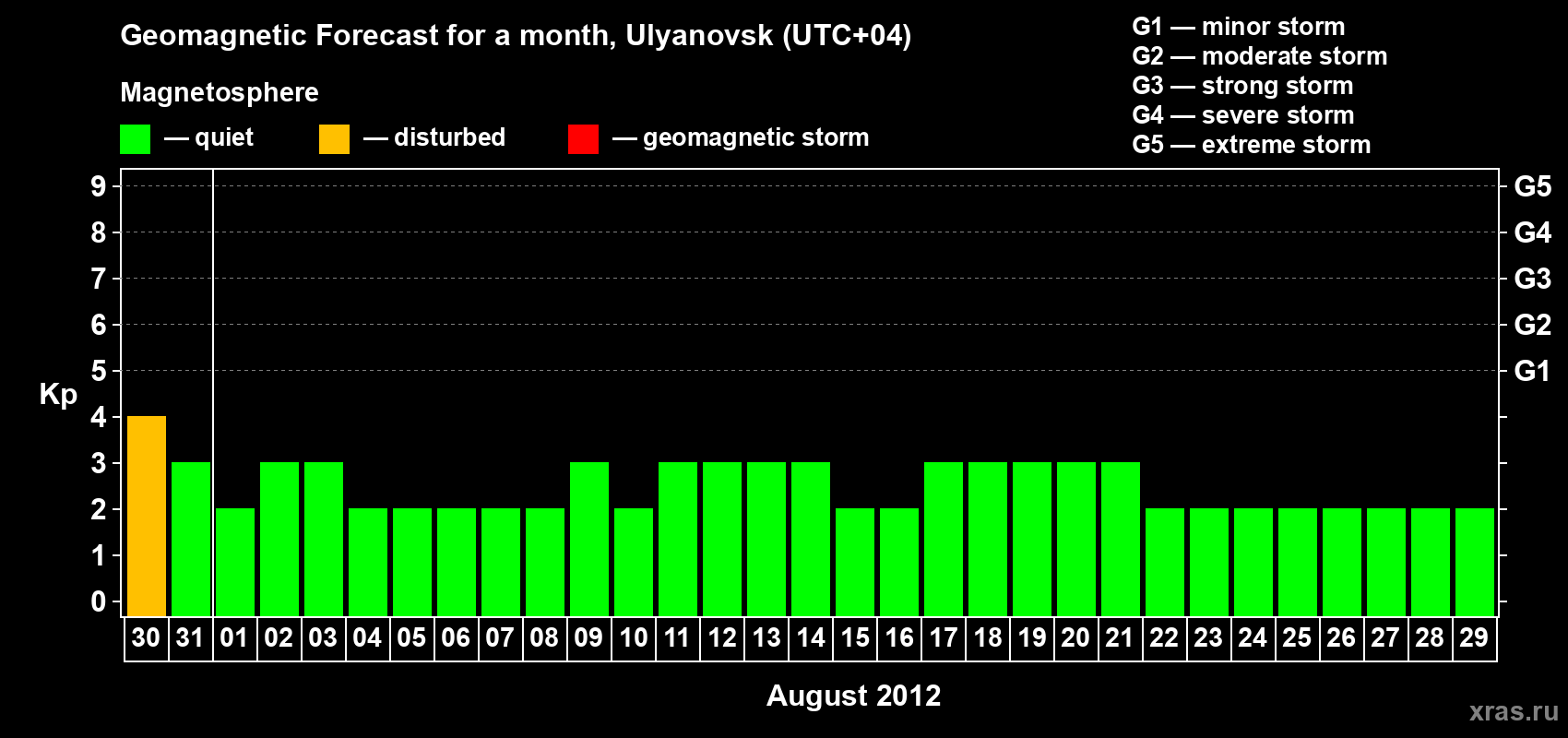Viewport: 1568px width, 738px height.
Task: Click the Kp value 3 on left axis
Action: point(99,463)
